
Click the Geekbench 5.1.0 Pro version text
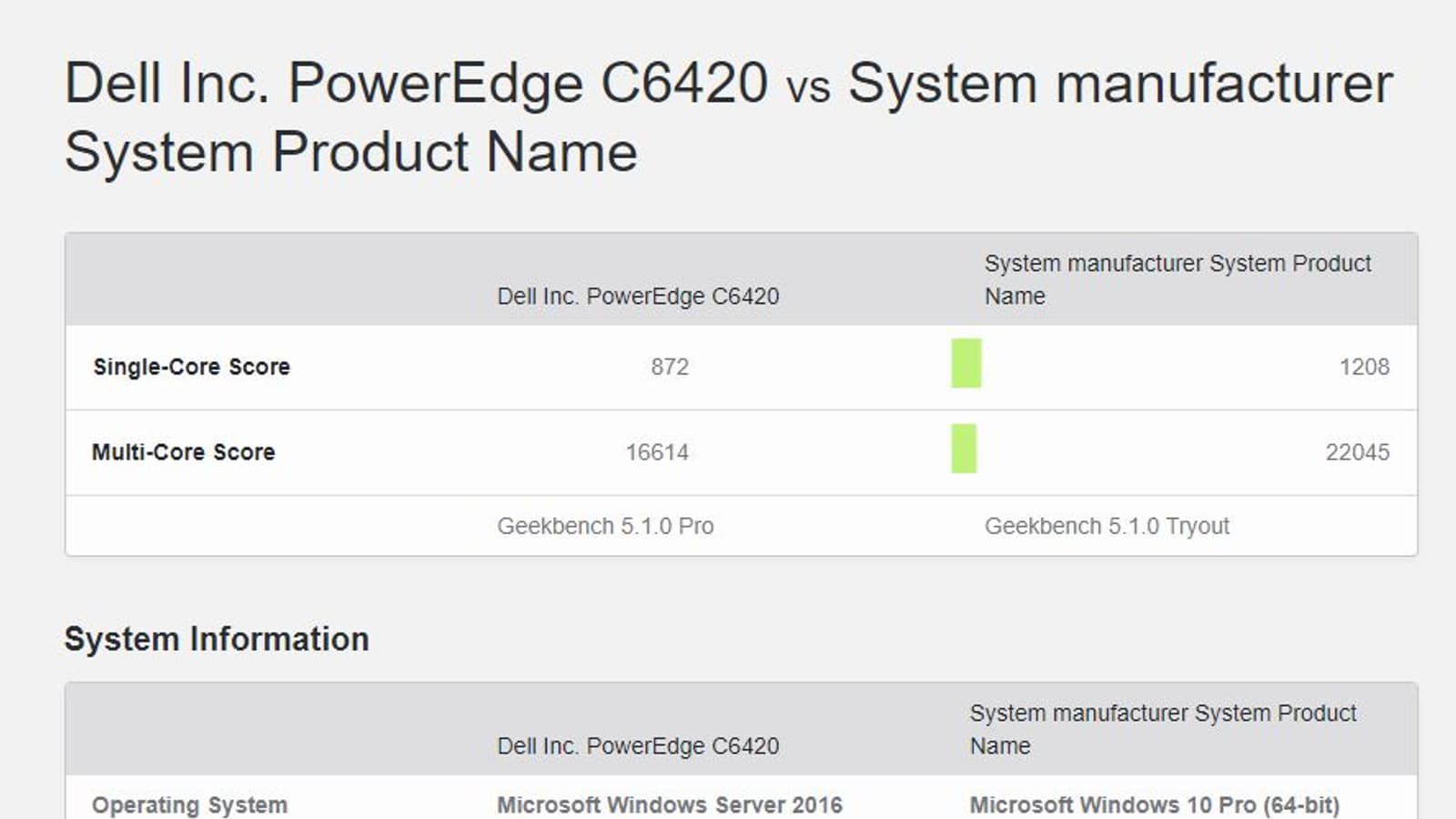pyautogui.click(x=605, y=526)
